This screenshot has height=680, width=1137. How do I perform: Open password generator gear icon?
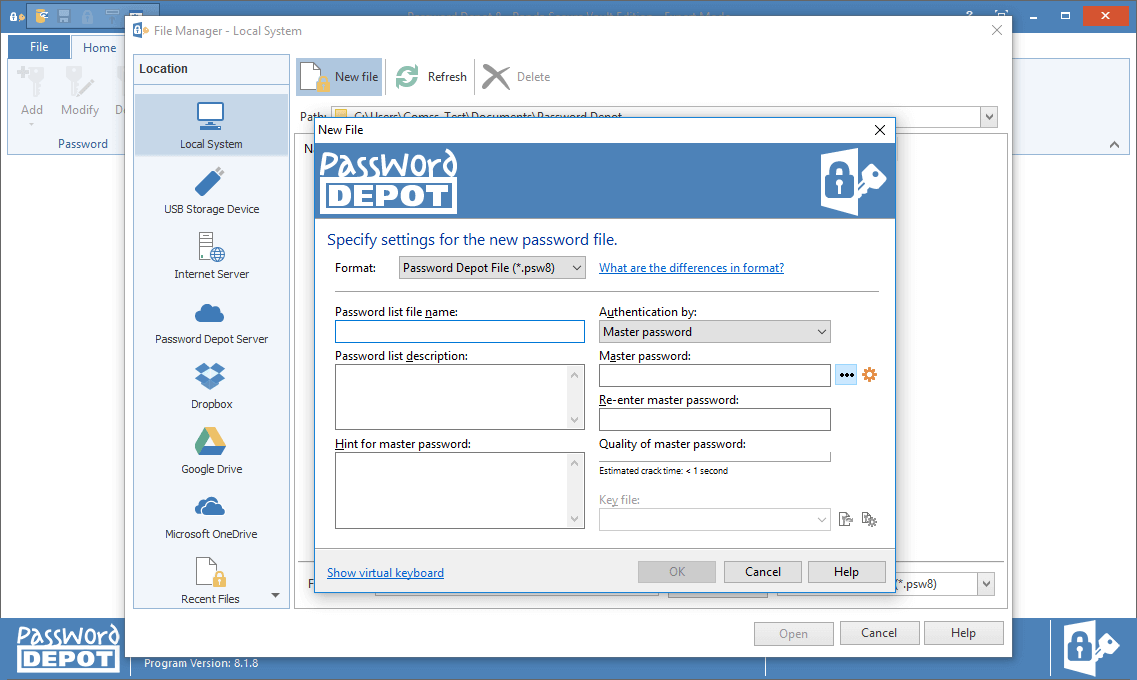(x=869, y=375)
